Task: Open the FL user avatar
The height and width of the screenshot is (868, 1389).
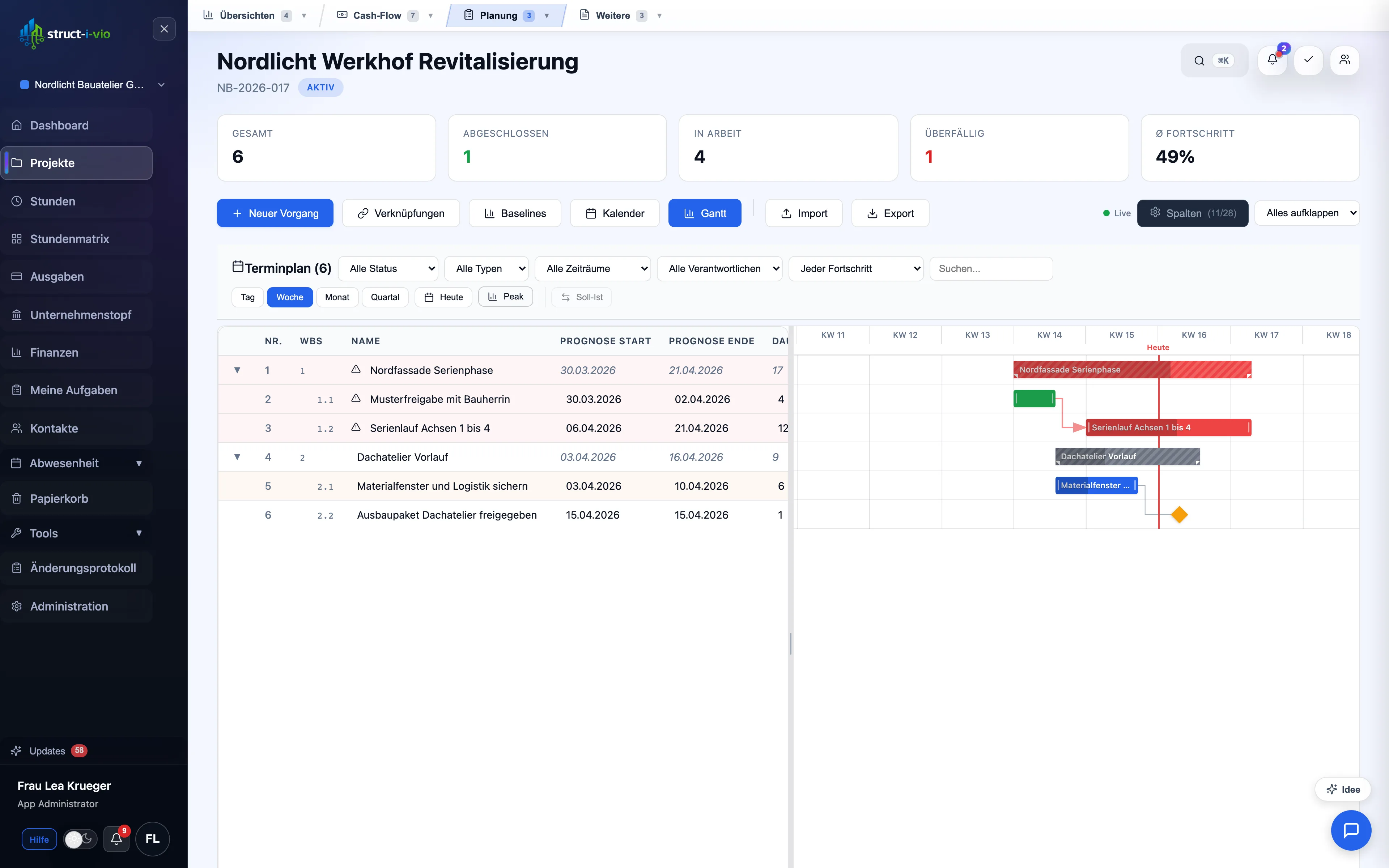Action: tap(153, 839)
